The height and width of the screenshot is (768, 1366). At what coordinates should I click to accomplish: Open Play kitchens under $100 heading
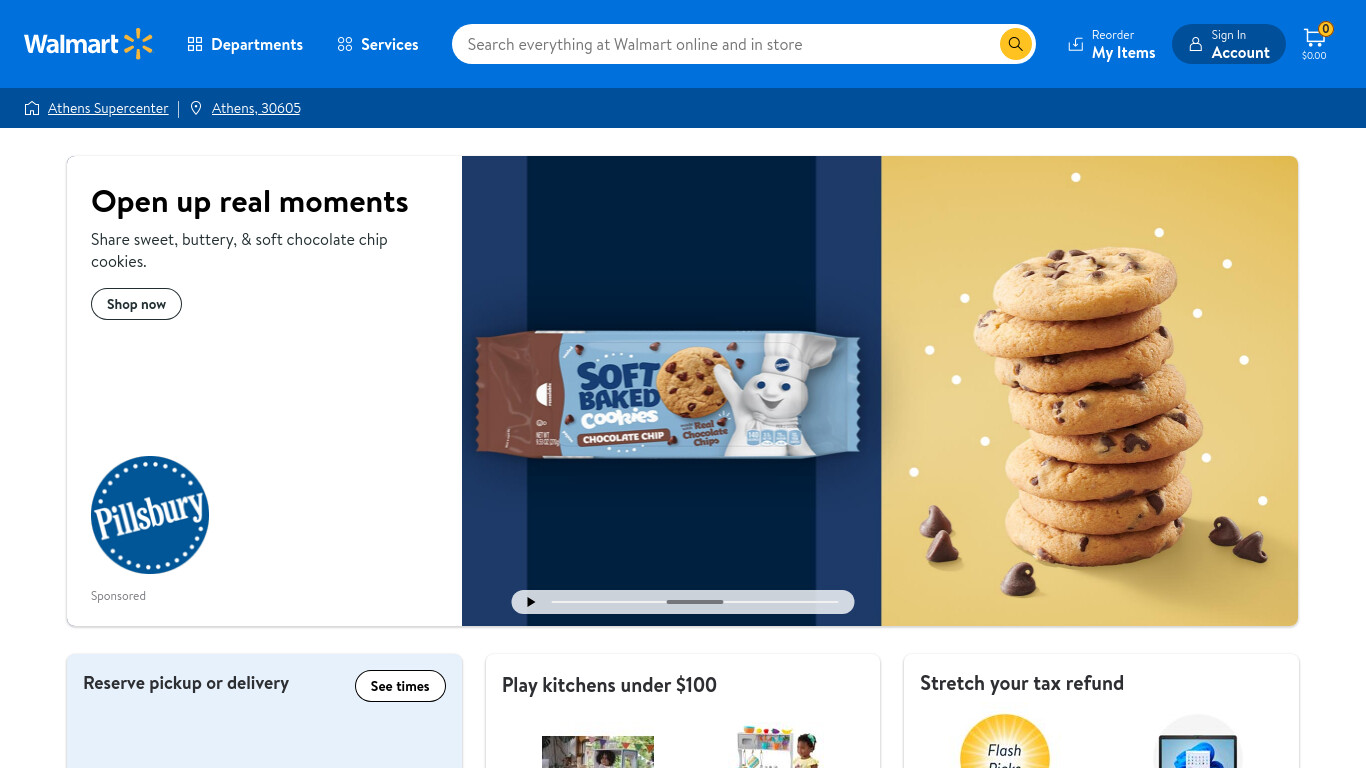coord(609,685)
